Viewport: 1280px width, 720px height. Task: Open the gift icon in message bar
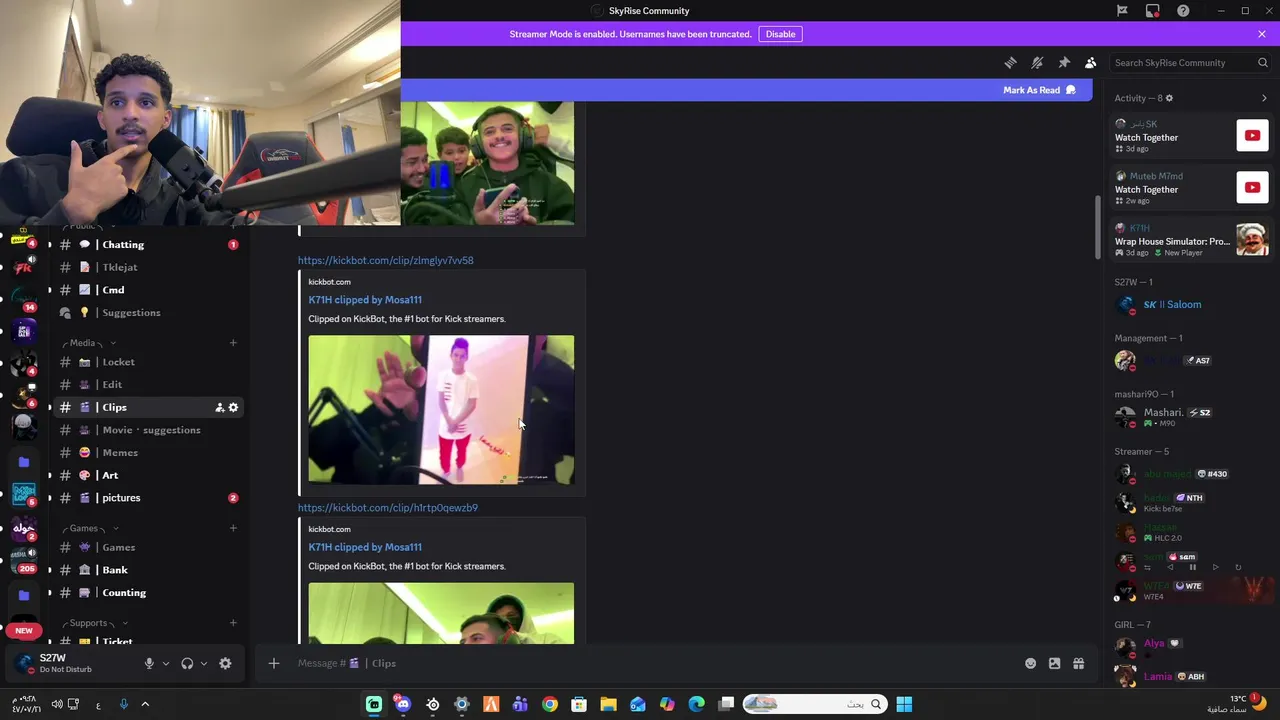tap(1078, 663)
